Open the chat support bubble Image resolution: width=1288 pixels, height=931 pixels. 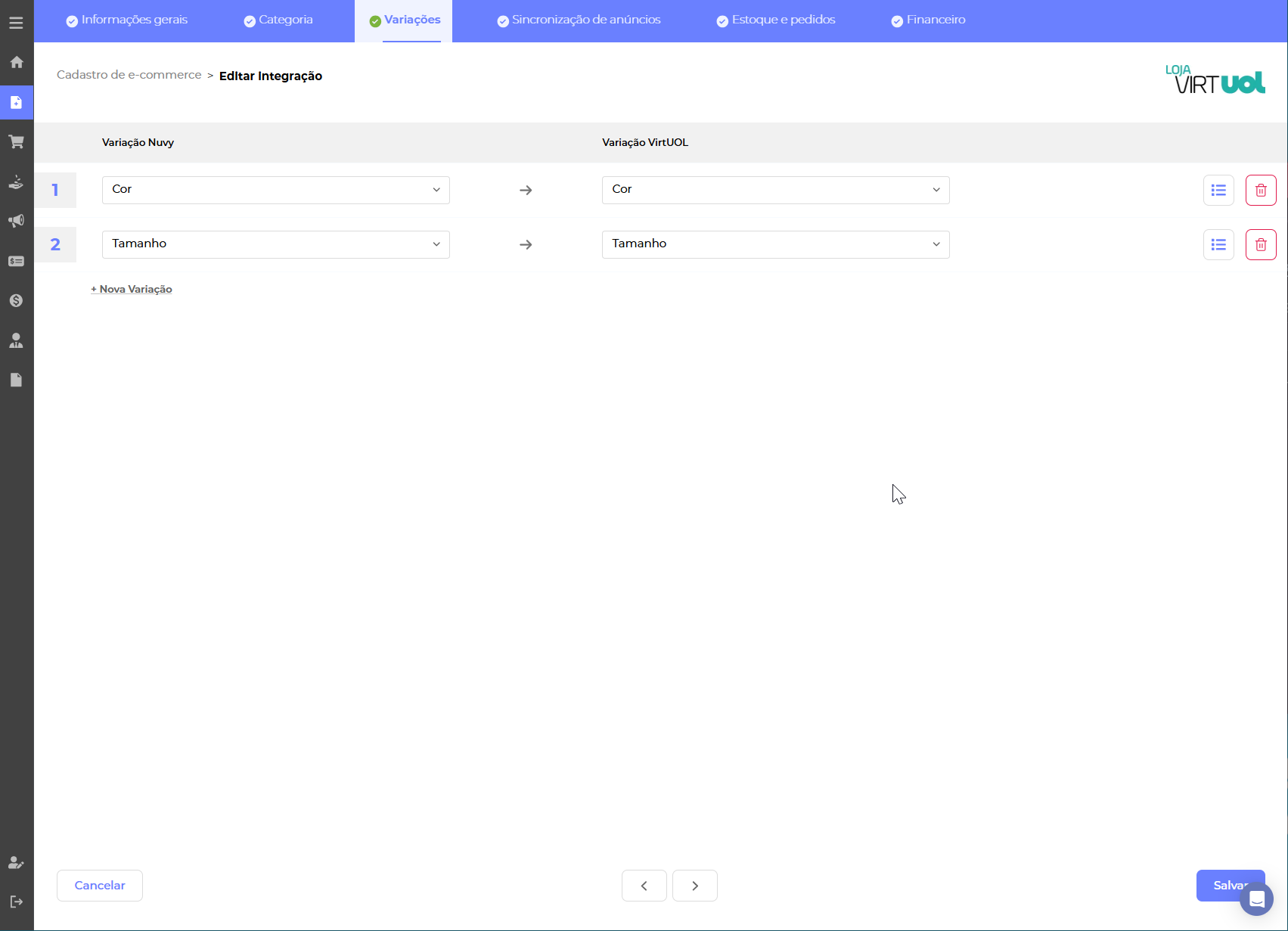click(1256, 899)
